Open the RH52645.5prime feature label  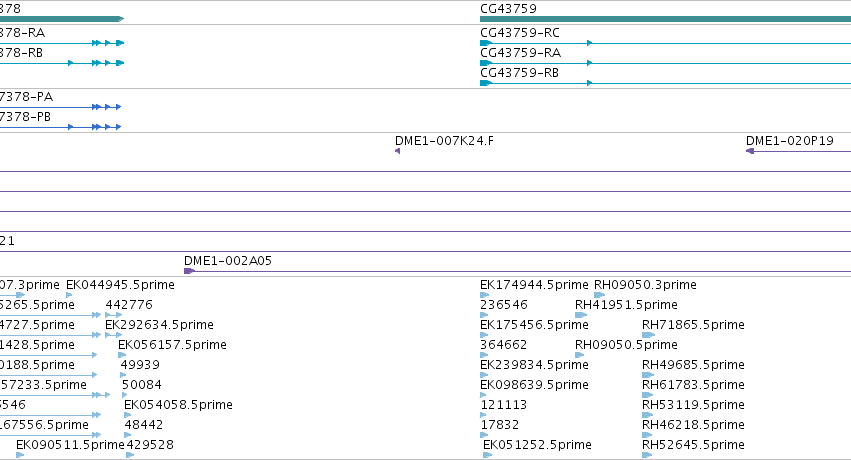693,445
